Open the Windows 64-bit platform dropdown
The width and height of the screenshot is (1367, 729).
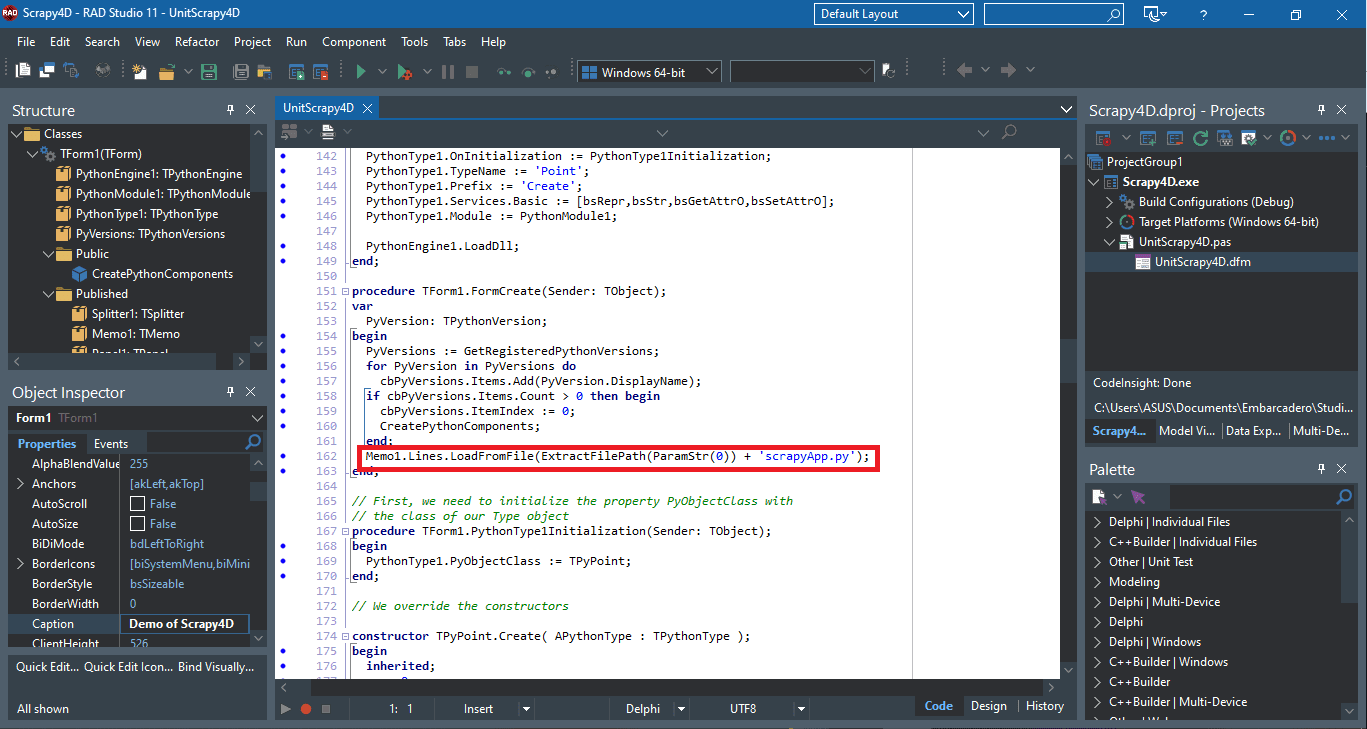click(649, 72)
